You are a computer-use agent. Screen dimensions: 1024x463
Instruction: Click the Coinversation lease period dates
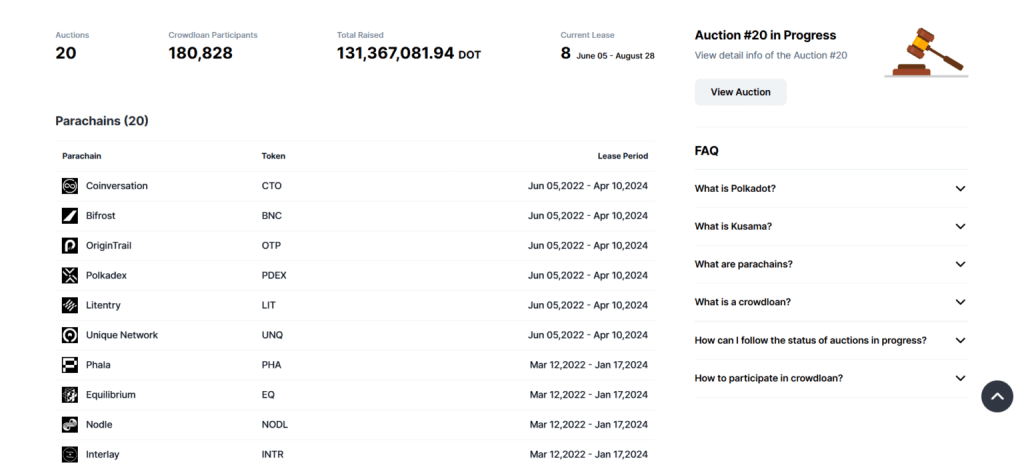[x=588, y=186]
